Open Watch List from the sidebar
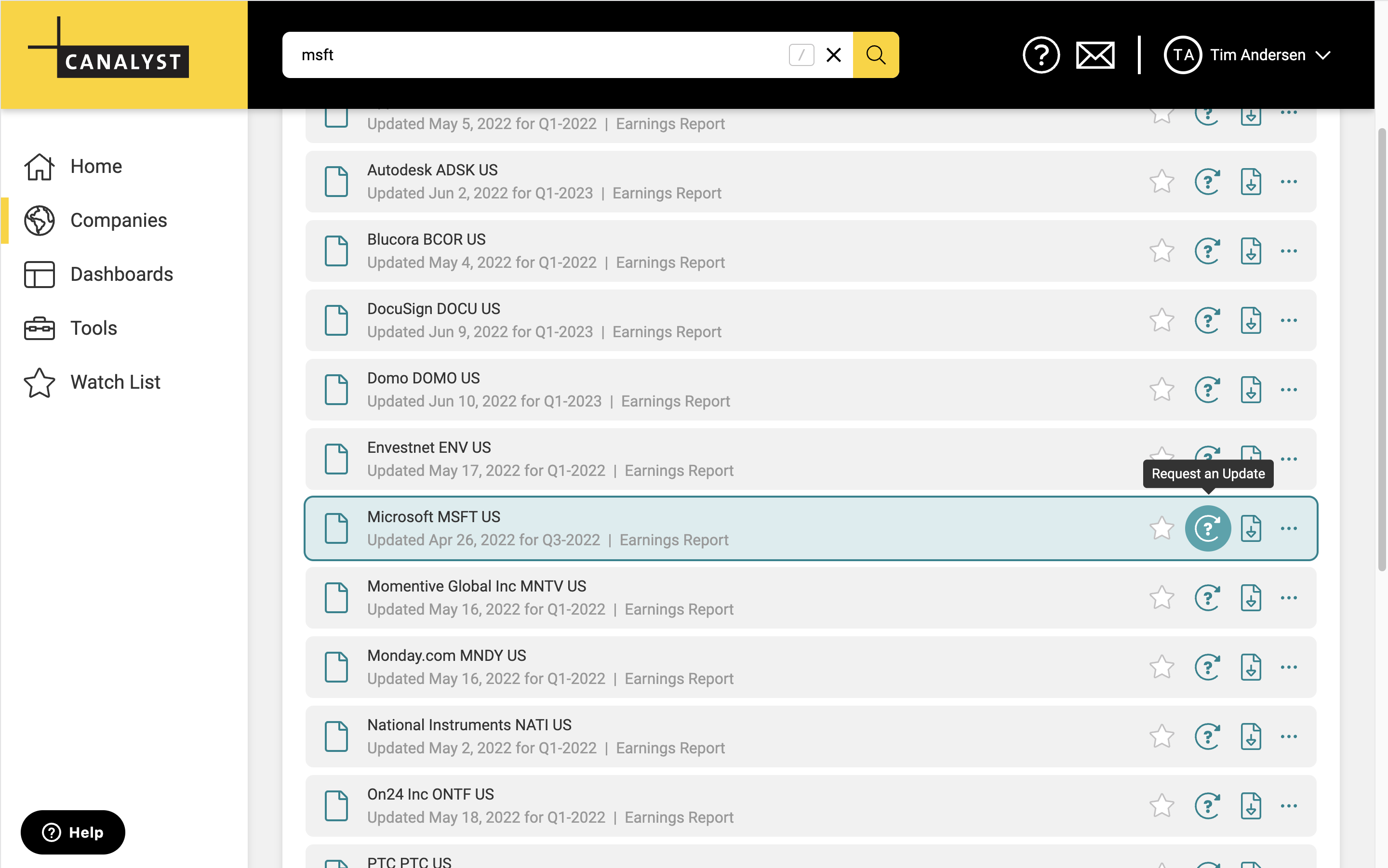Screen dimensions: 1388x868 115,382
